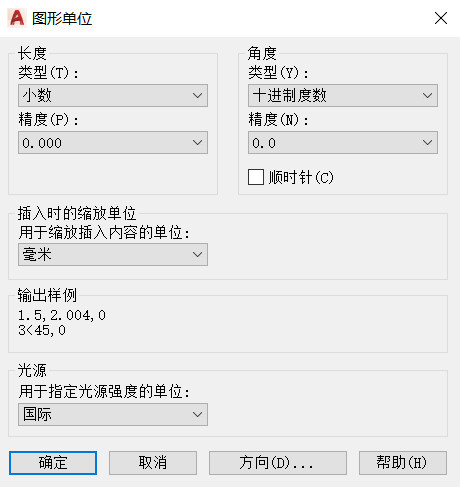Click the chevron arrow of 小数 combo box
Screen dimensions: 460x487
click(x=197, y=96)
